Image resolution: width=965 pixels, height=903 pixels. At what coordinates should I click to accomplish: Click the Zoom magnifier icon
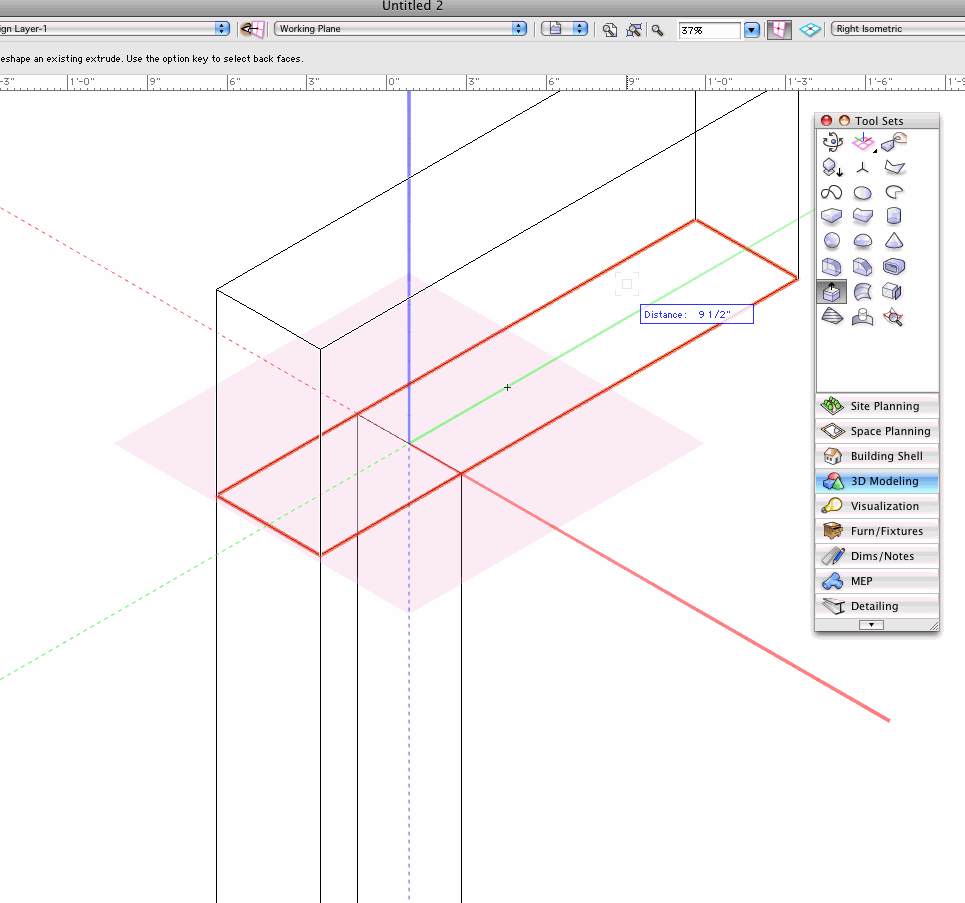point(657,30)
